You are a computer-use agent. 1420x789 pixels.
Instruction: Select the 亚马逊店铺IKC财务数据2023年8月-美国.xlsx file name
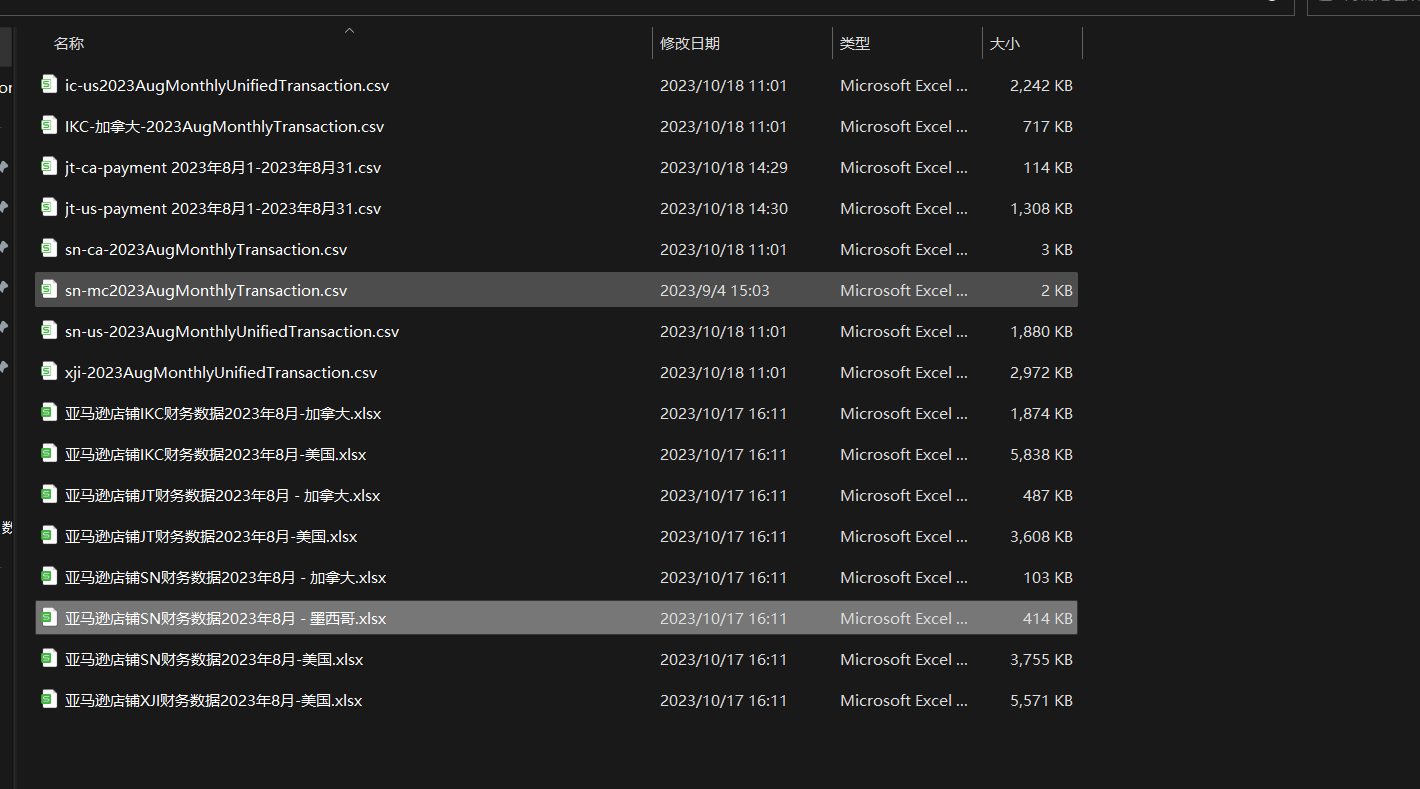(x=216, y=454)
